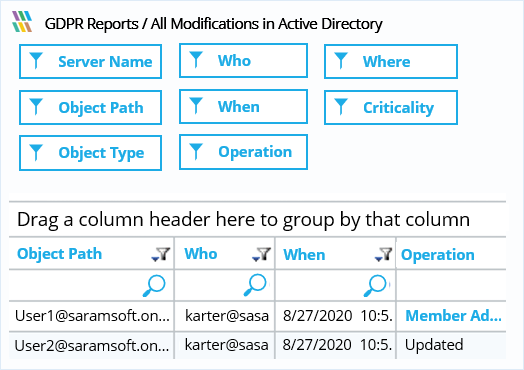Open the Member Ad... operation link
524x370 pixels.
click(453, 316)
